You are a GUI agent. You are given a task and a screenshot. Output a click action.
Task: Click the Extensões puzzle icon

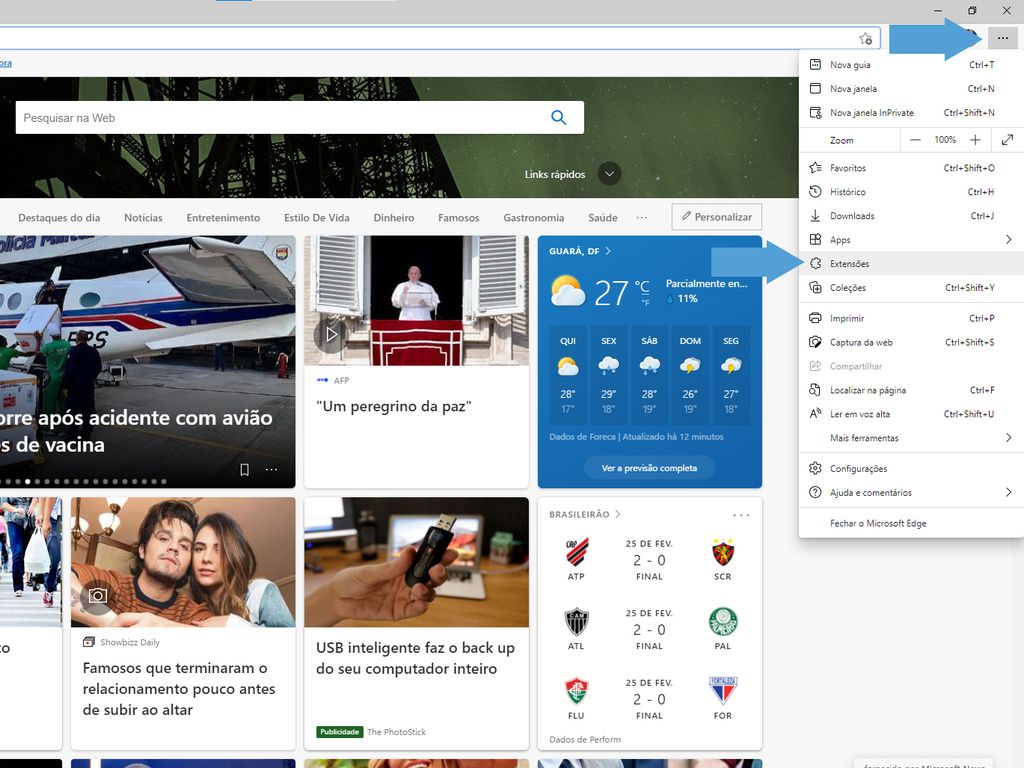[815, 263]
